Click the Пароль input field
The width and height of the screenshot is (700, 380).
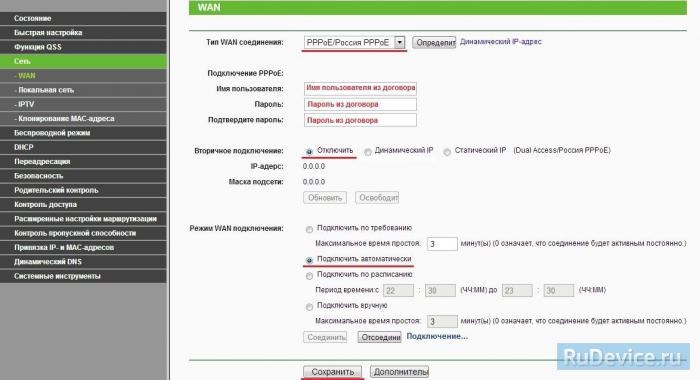point(360,104)
